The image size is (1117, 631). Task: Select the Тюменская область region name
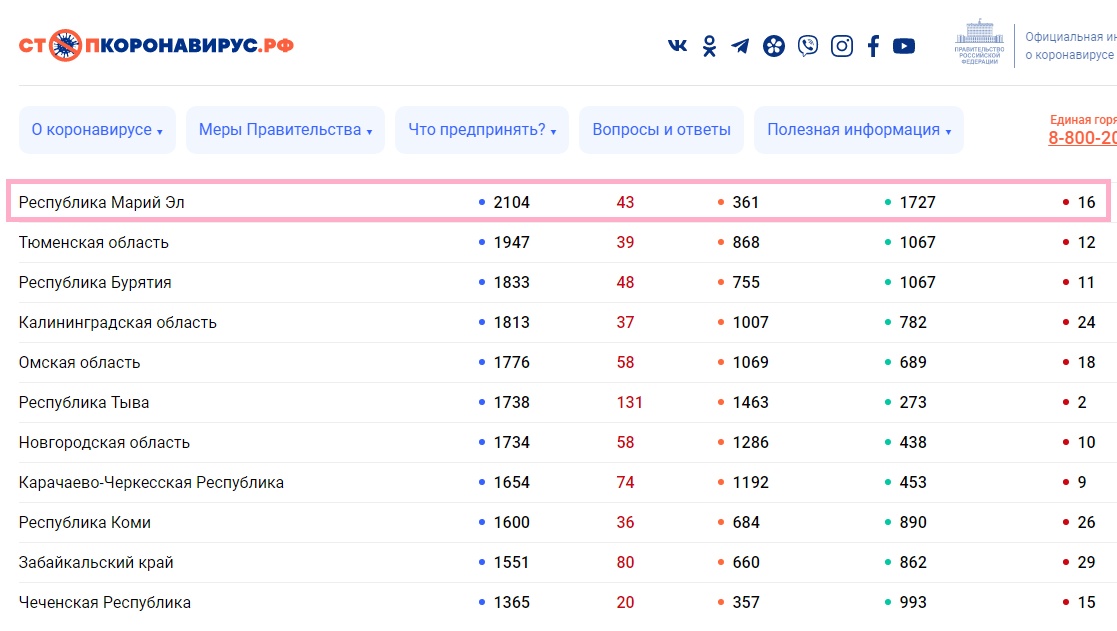pos(94,242)
